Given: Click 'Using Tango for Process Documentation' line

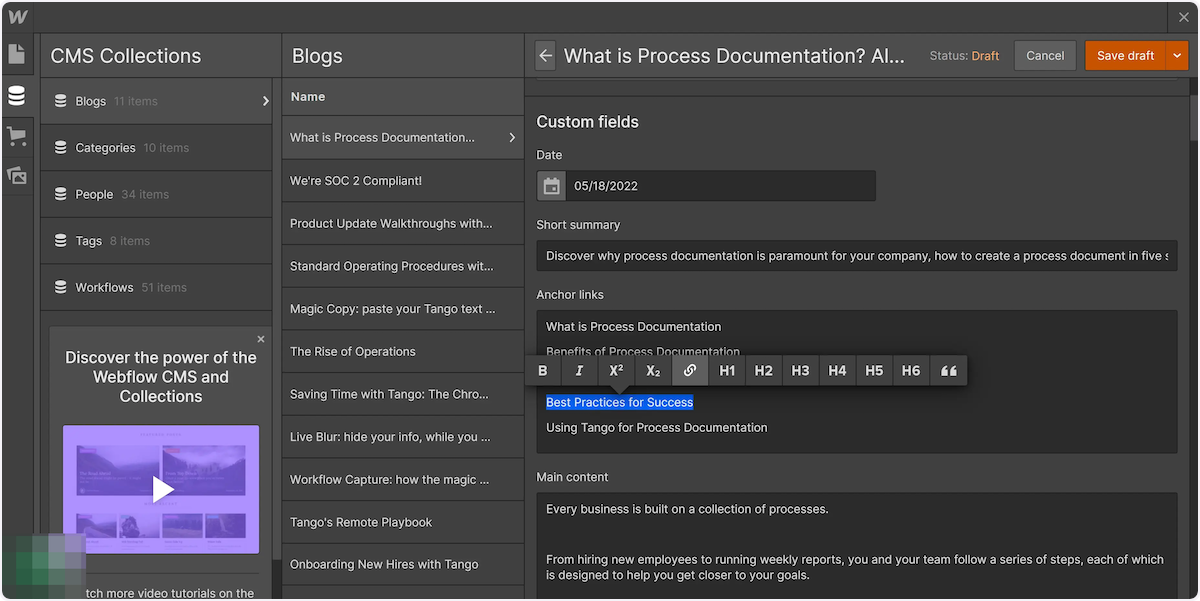Looking at the screenshot, I should [657, 428].
